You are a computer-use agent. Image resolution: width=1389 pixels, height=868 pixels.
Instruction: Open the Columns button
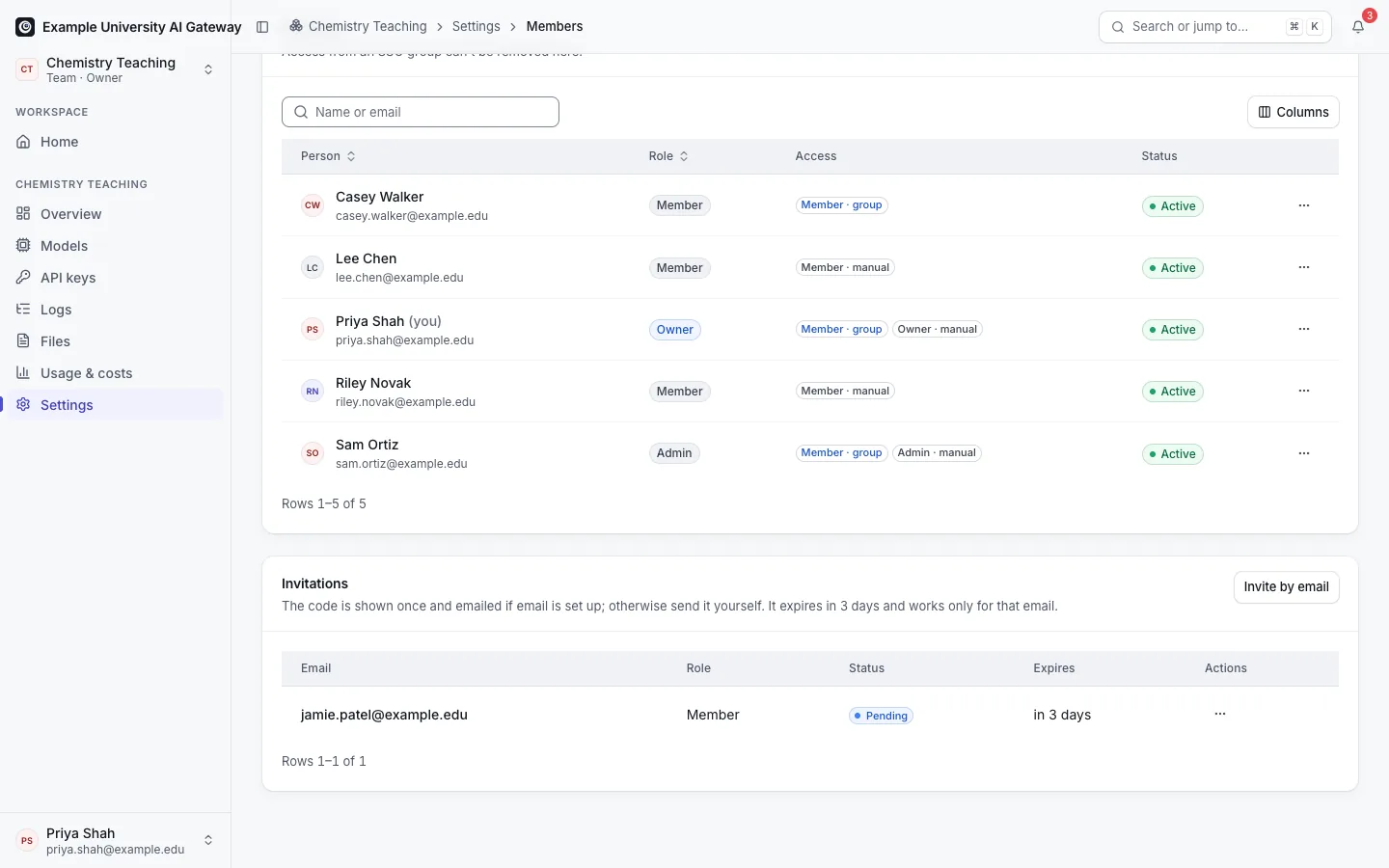(1293, 112)
